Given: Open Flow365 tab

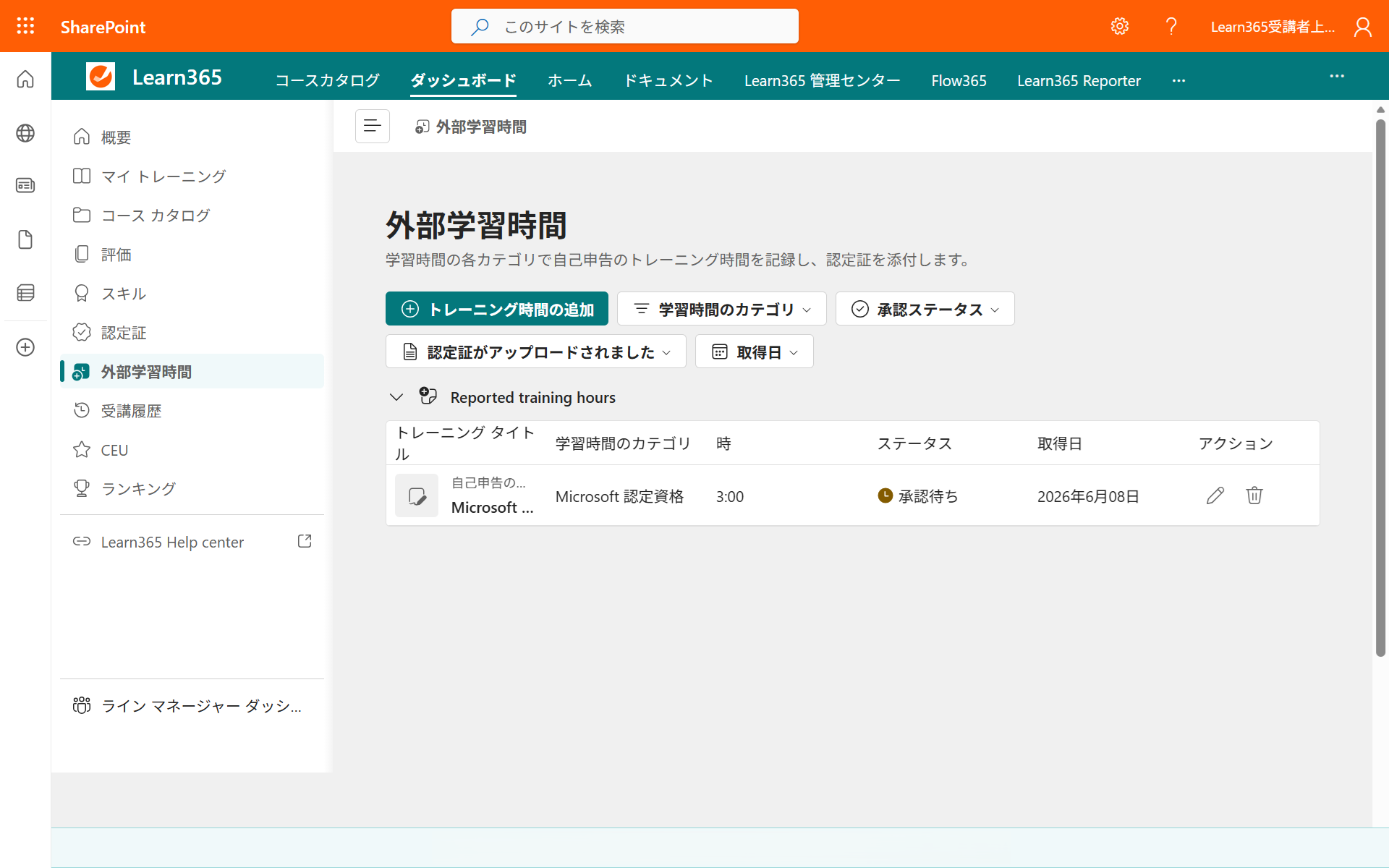Looking at the screenshot, I should point(959,80).
